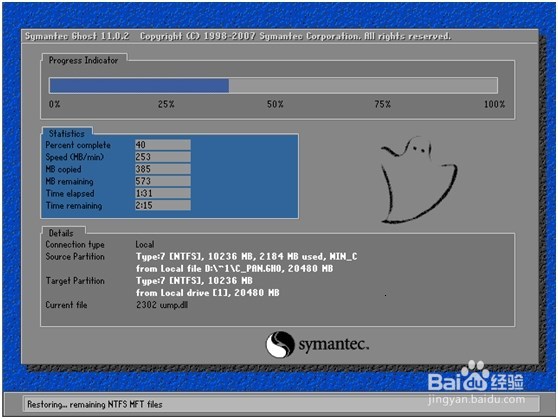Click the 'MB copied' label
The width and height of the screenshot is (558, 419).
(63, 169)
